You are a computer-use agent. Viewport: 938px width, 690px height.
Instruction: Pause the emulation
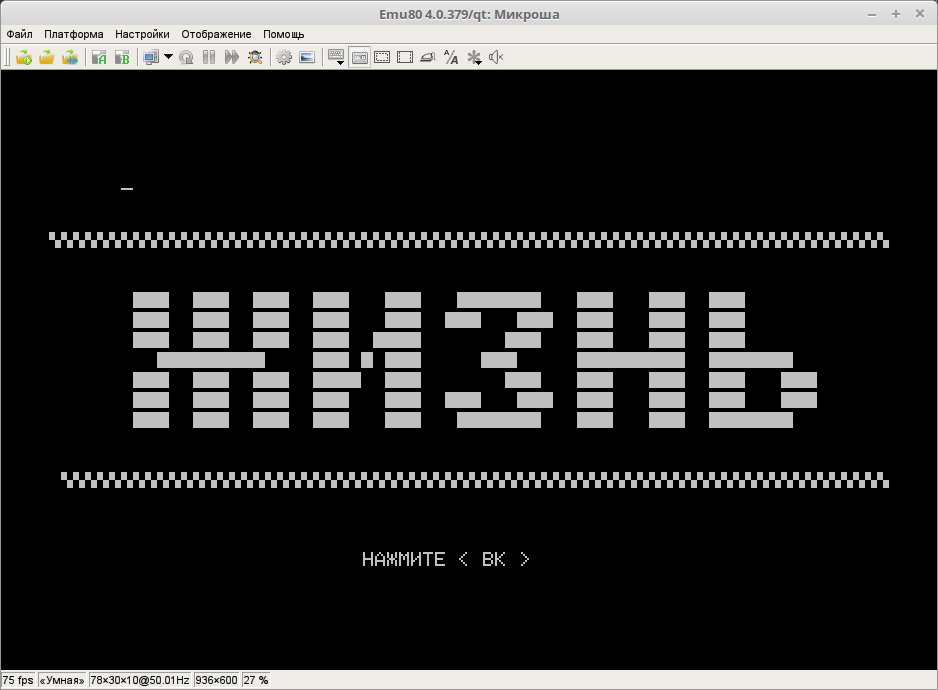coord(209,57)
